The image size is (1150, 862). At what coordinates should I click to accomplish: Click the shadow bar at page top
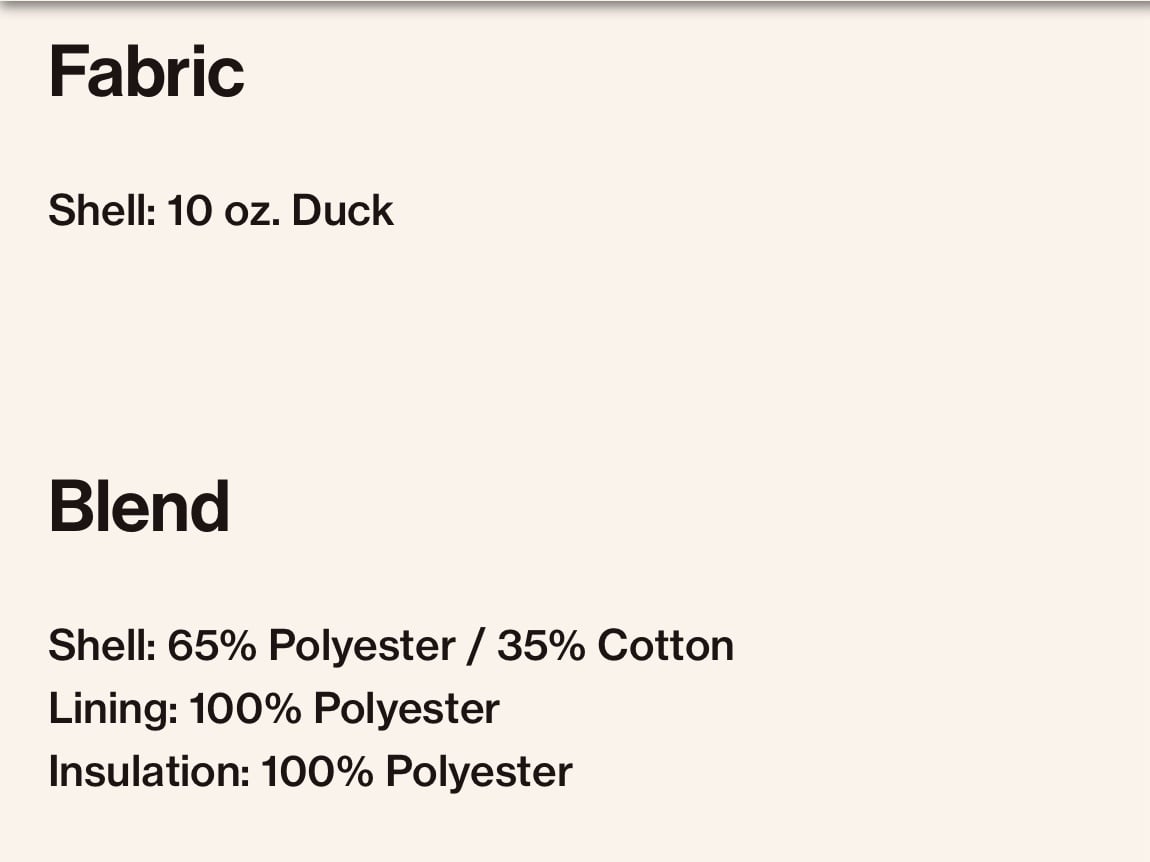point(575,5)
